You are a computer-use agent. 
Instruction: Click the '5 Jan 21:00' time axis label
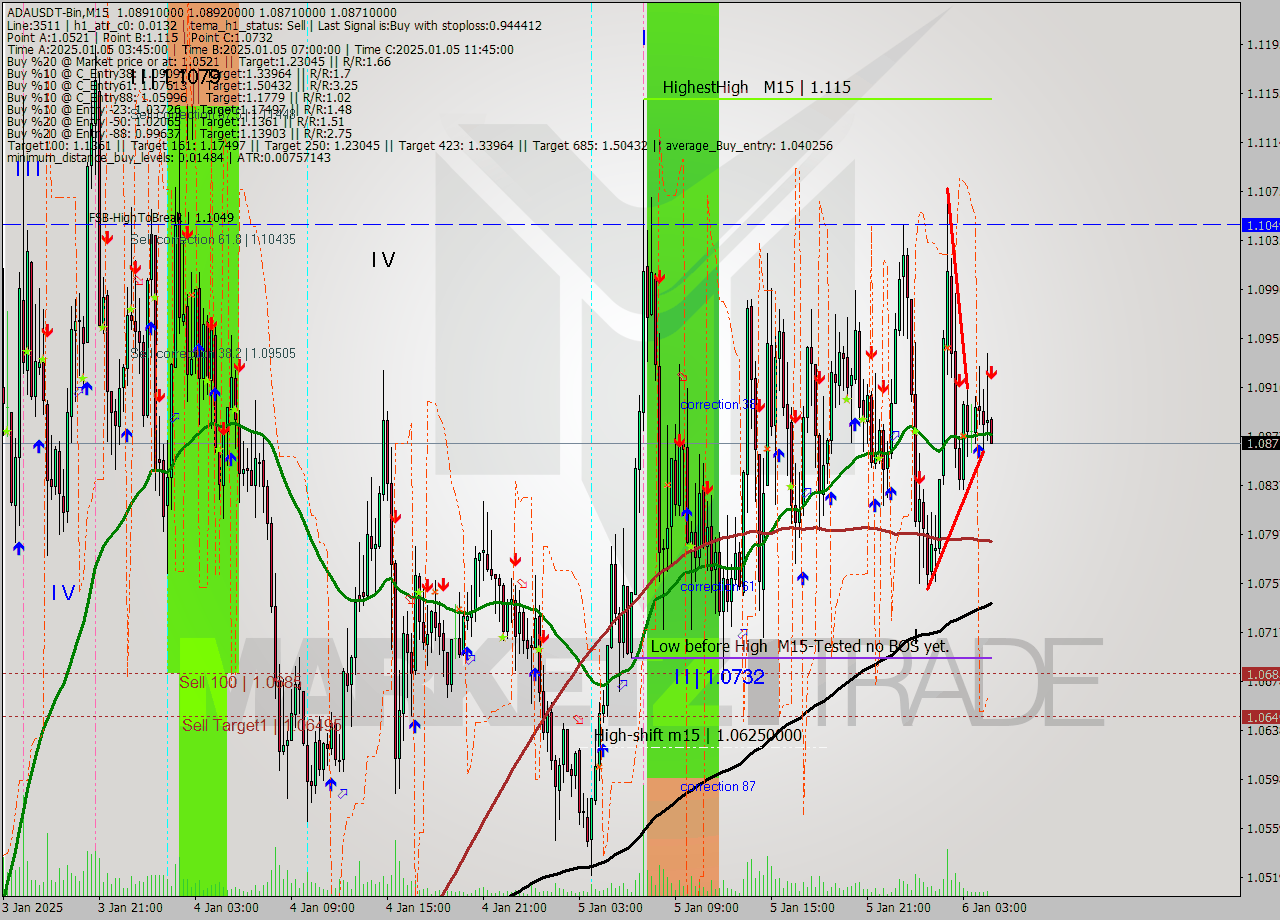(x=898, y=908)
